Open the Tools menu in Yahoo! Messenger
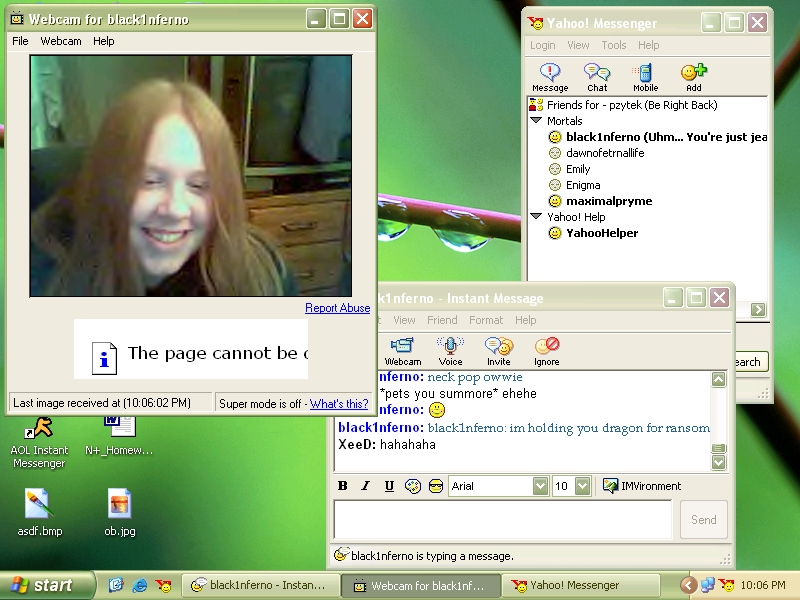Viewport: 800px width, 600px height. [x=614, y=45]
